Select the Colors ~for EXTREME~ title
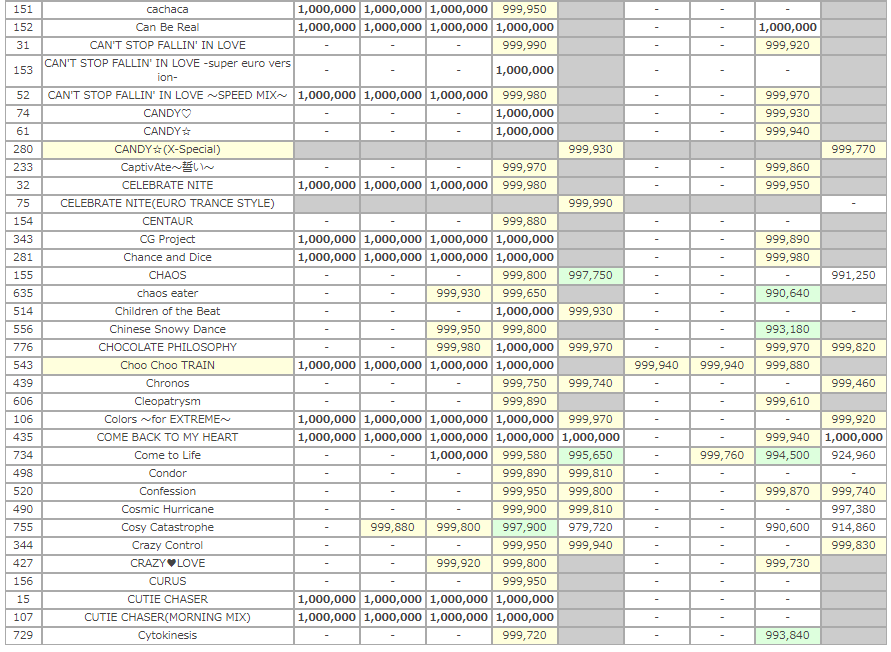This screenshot has height=652, width=891. tap(168, 420)
